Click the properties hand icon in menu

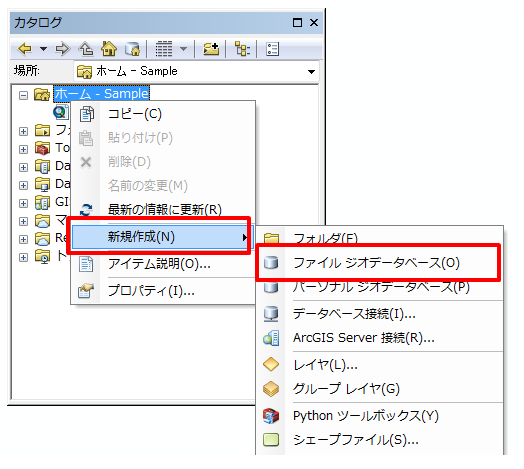point(86,291)
